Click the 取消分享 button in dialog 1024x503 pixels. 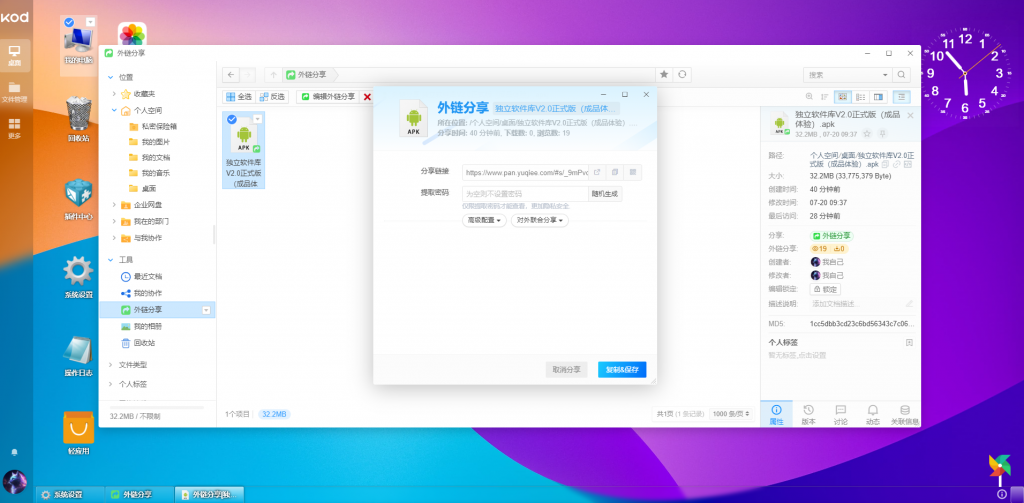(566, 370)
